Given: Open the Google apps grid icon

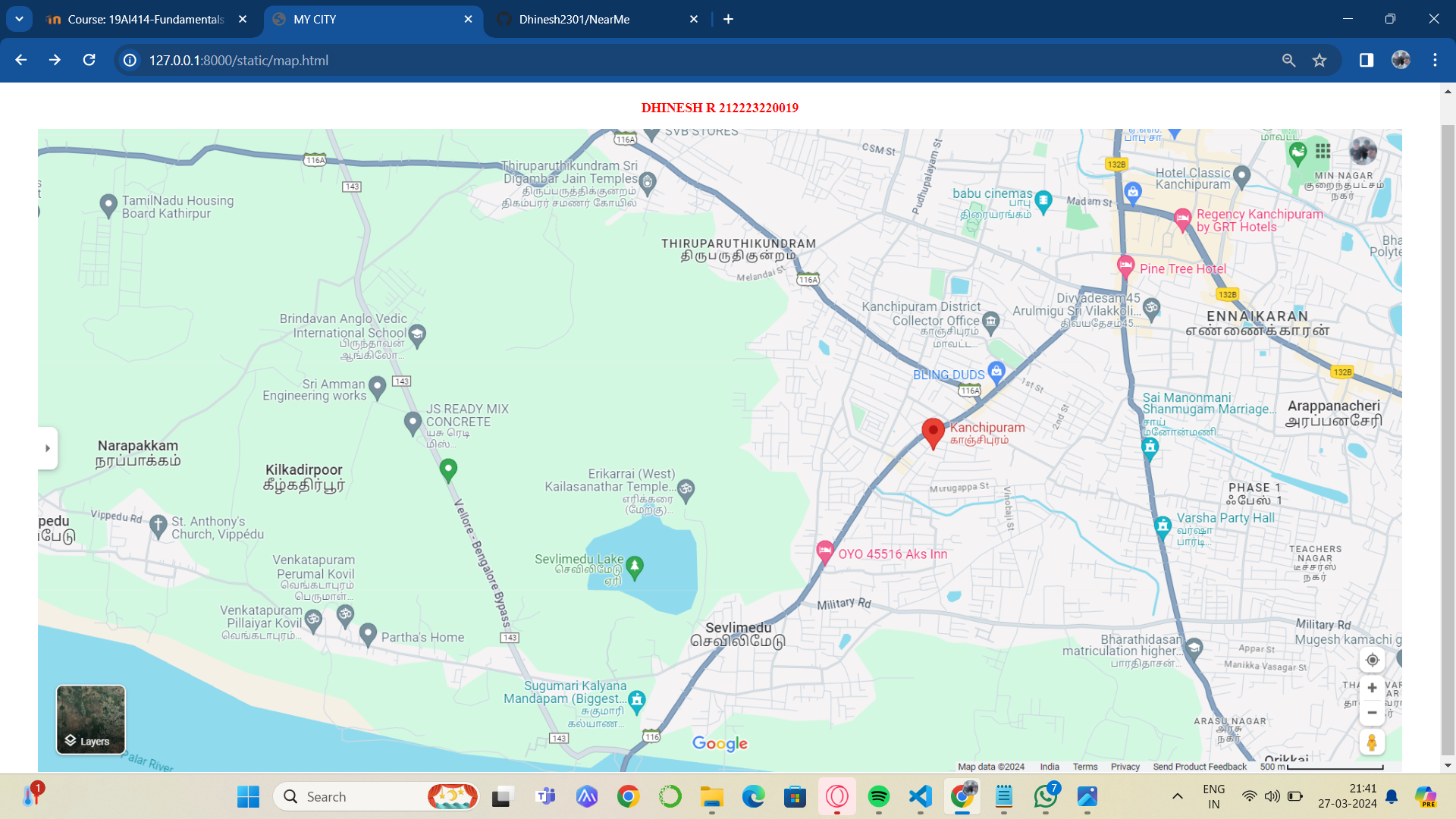Looking at the screenshot, I should coord(1323,151).
